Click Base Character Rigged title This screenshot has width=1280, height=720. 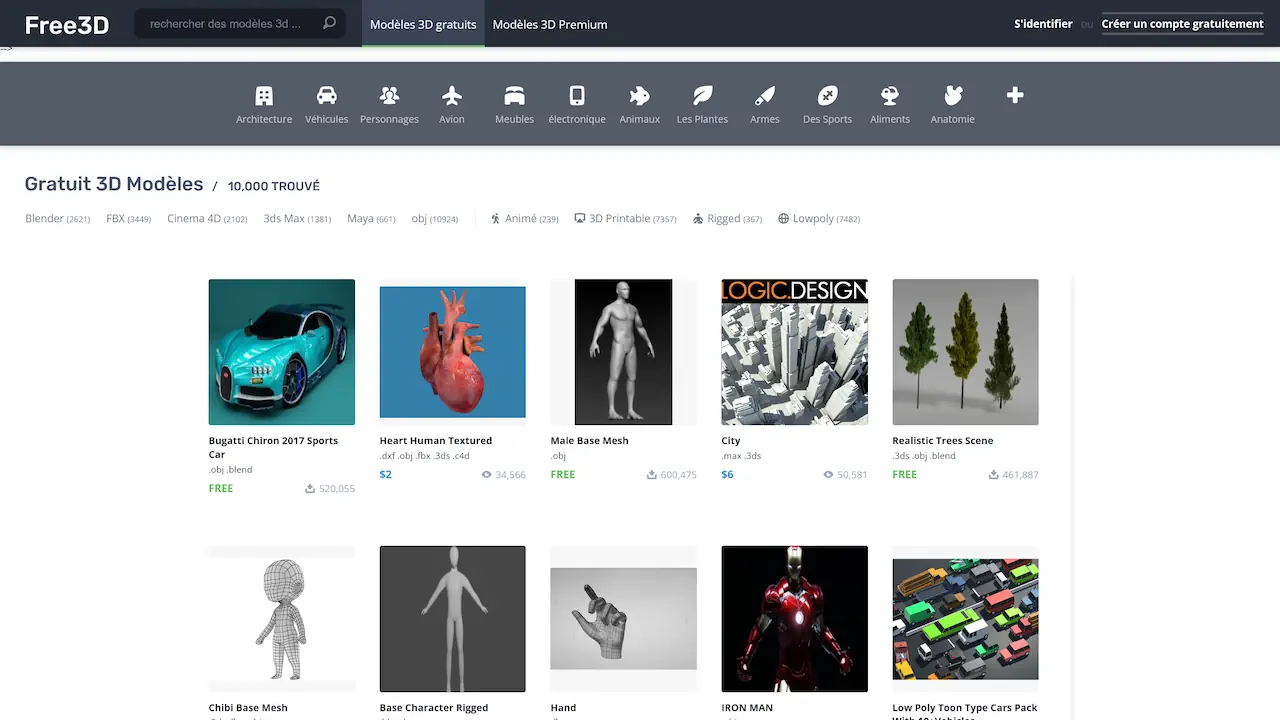pyautogui.click(x=434, y=708)
